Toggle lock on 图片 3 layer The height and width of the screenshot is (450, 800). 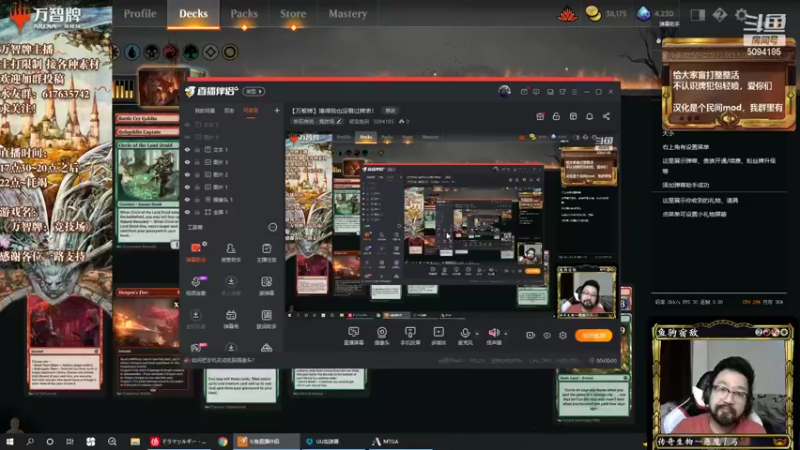pos(197,162)
